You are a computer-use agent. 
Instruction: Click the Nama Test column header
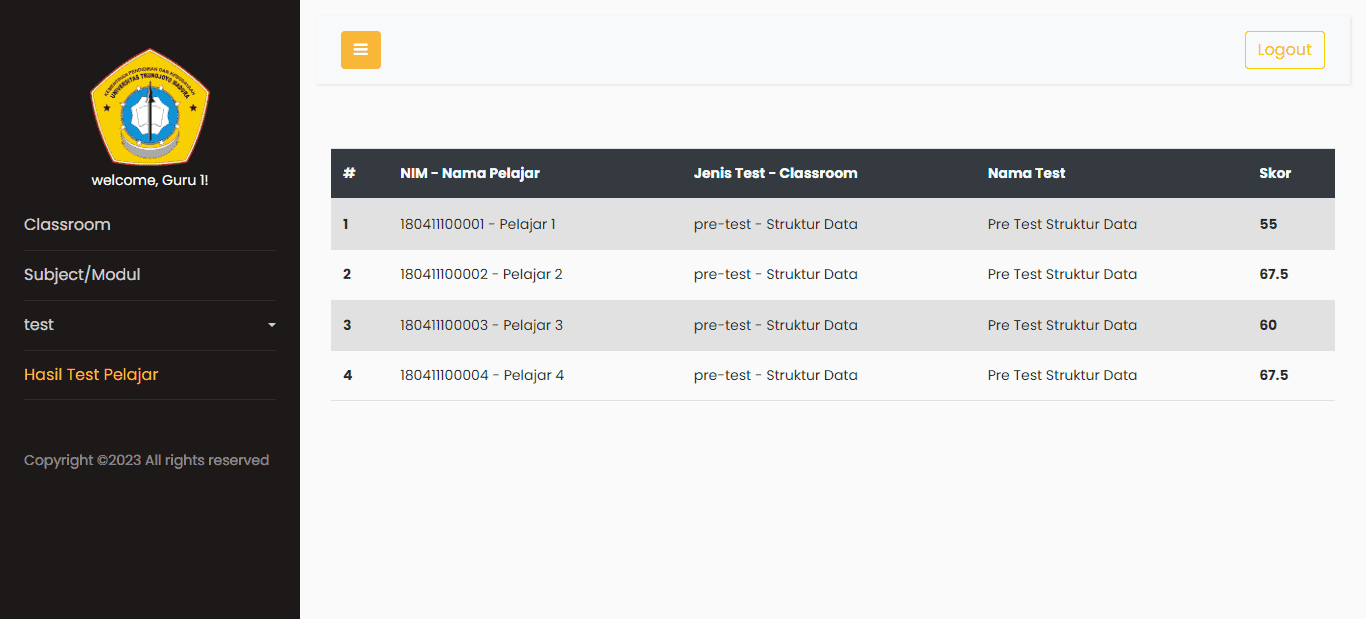1026,172
